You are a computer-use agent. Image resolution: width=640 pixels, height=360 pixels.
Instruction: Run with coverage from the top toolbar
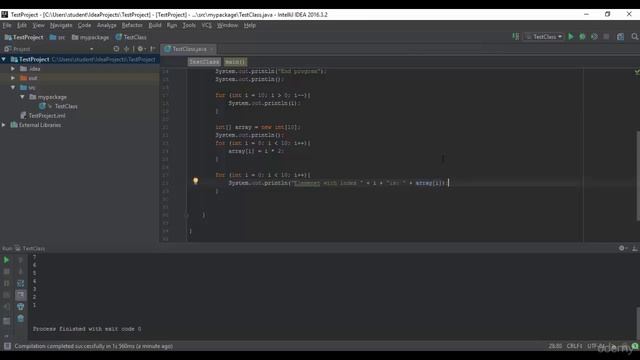point(594,37)
